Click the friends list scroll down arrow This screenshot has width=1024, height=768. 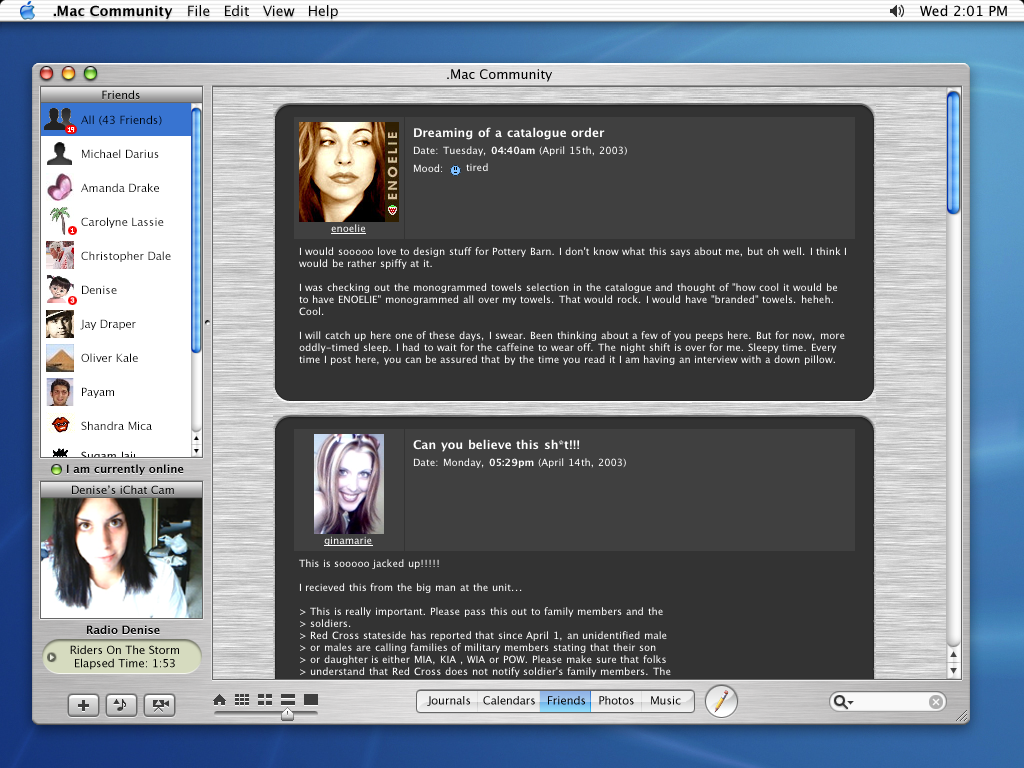click(x=197, y=451)
